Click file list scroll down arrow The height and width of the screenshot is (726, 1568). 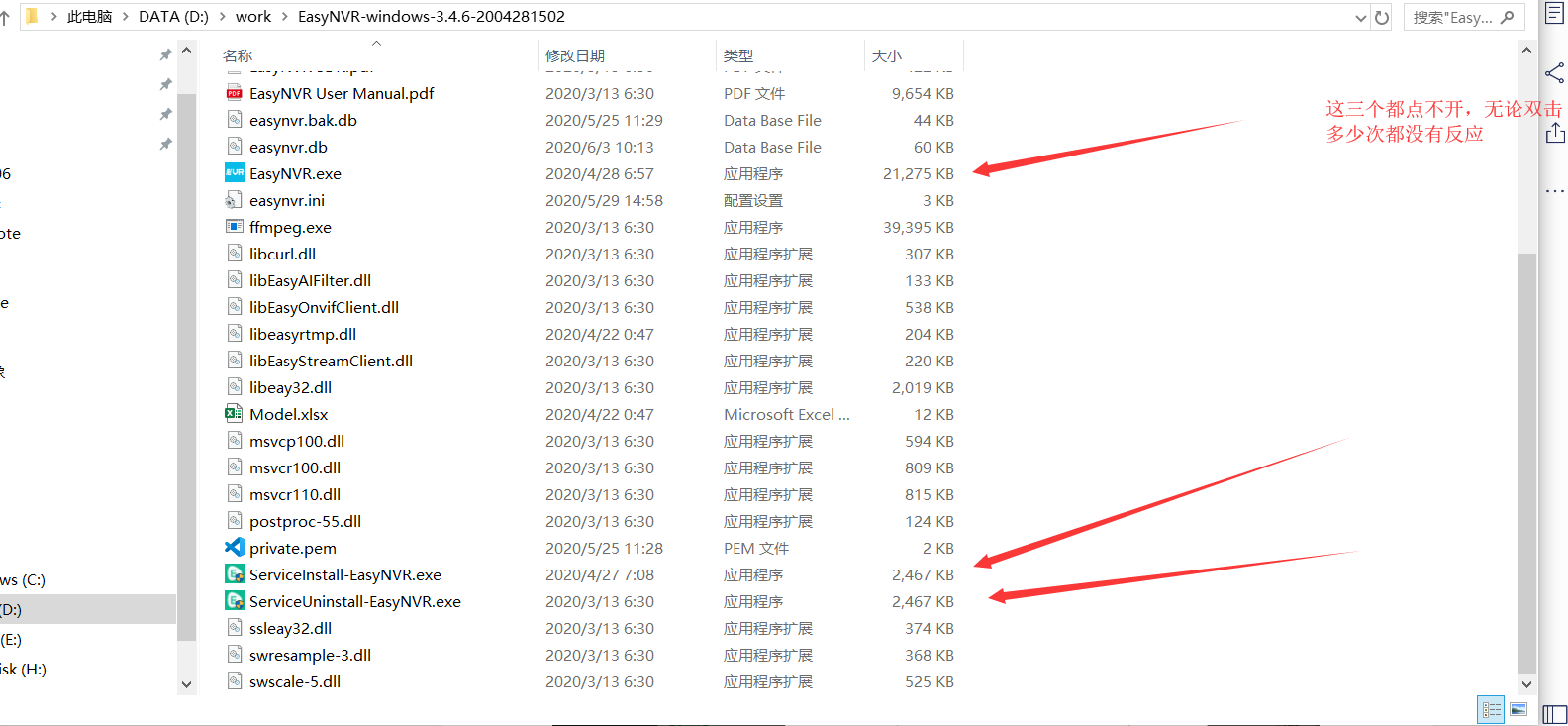1526,684
